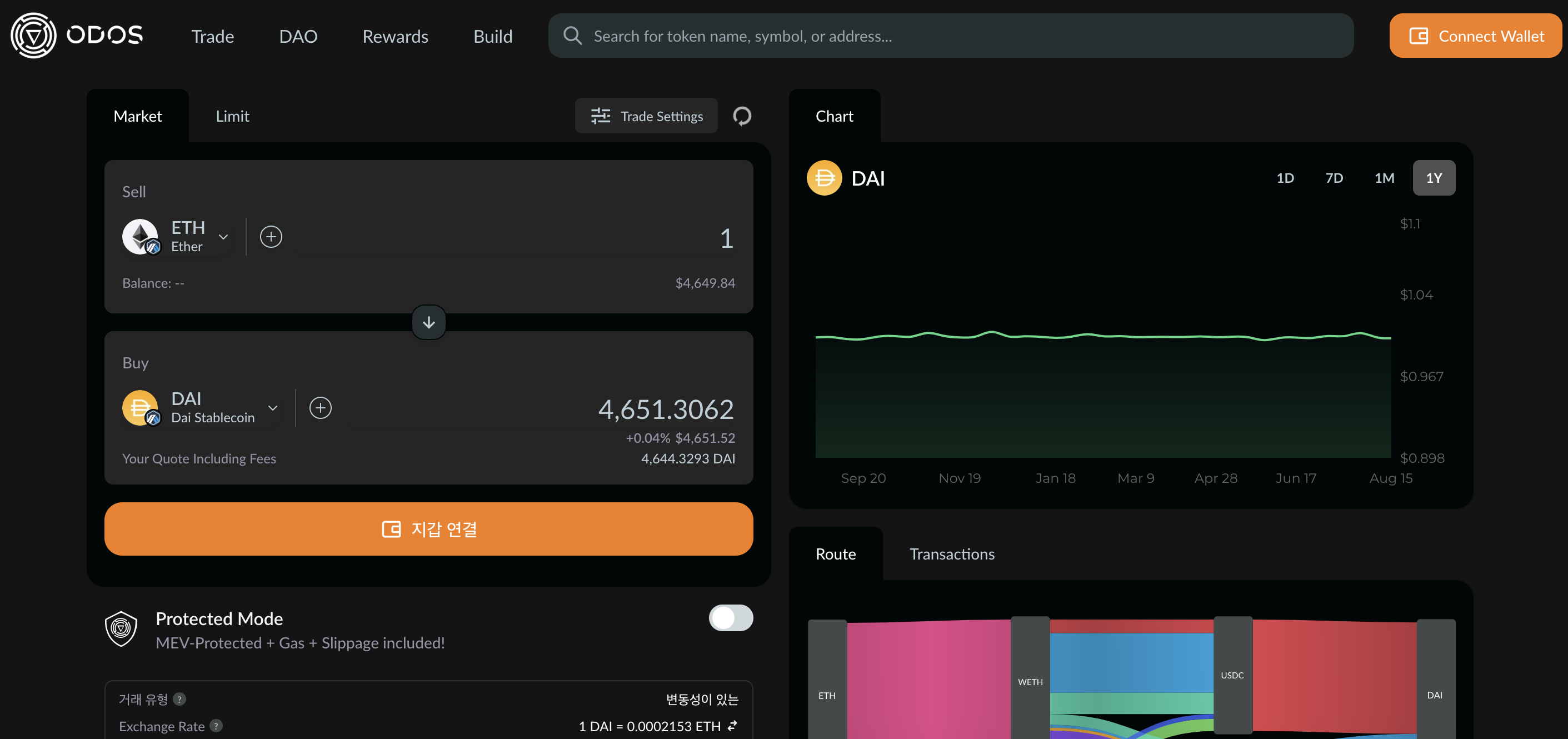This screenshot has height=739, width=1568.
Task: Click the 변동성이 있는 value text
Action: (x=702, y=699)
